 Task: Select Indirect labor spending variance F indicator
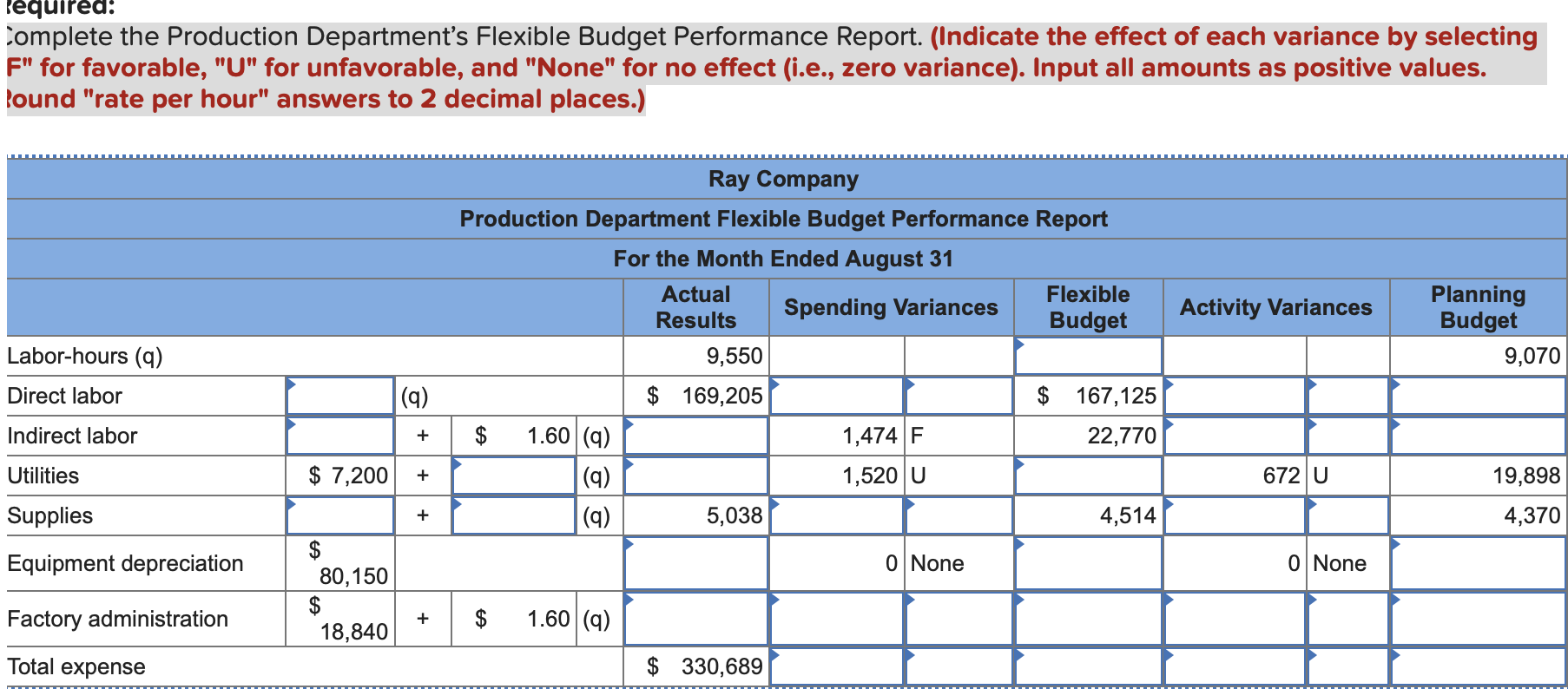point(959,436)
